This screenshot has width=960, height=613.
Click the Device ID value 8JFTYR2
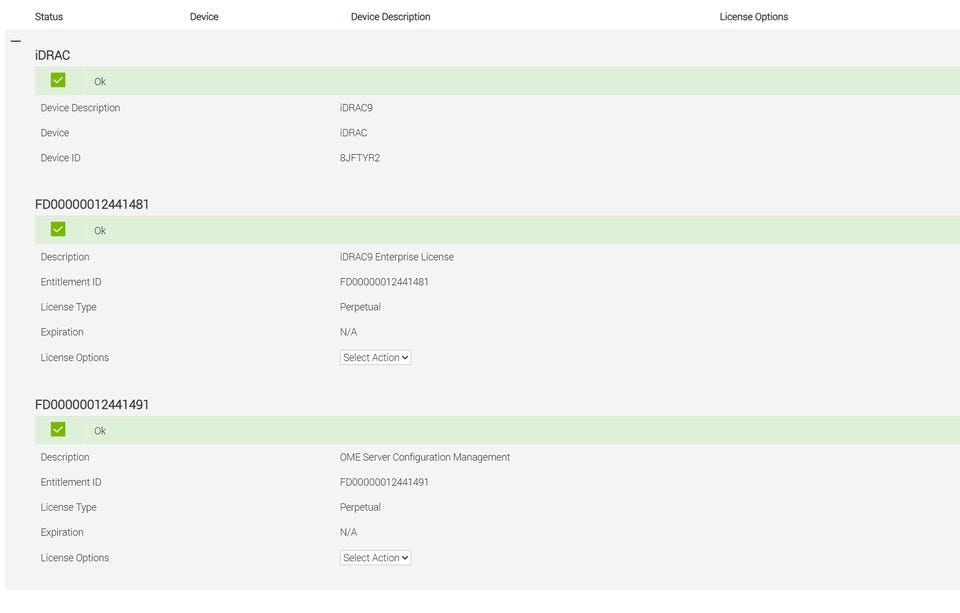(x=360, y=158)
